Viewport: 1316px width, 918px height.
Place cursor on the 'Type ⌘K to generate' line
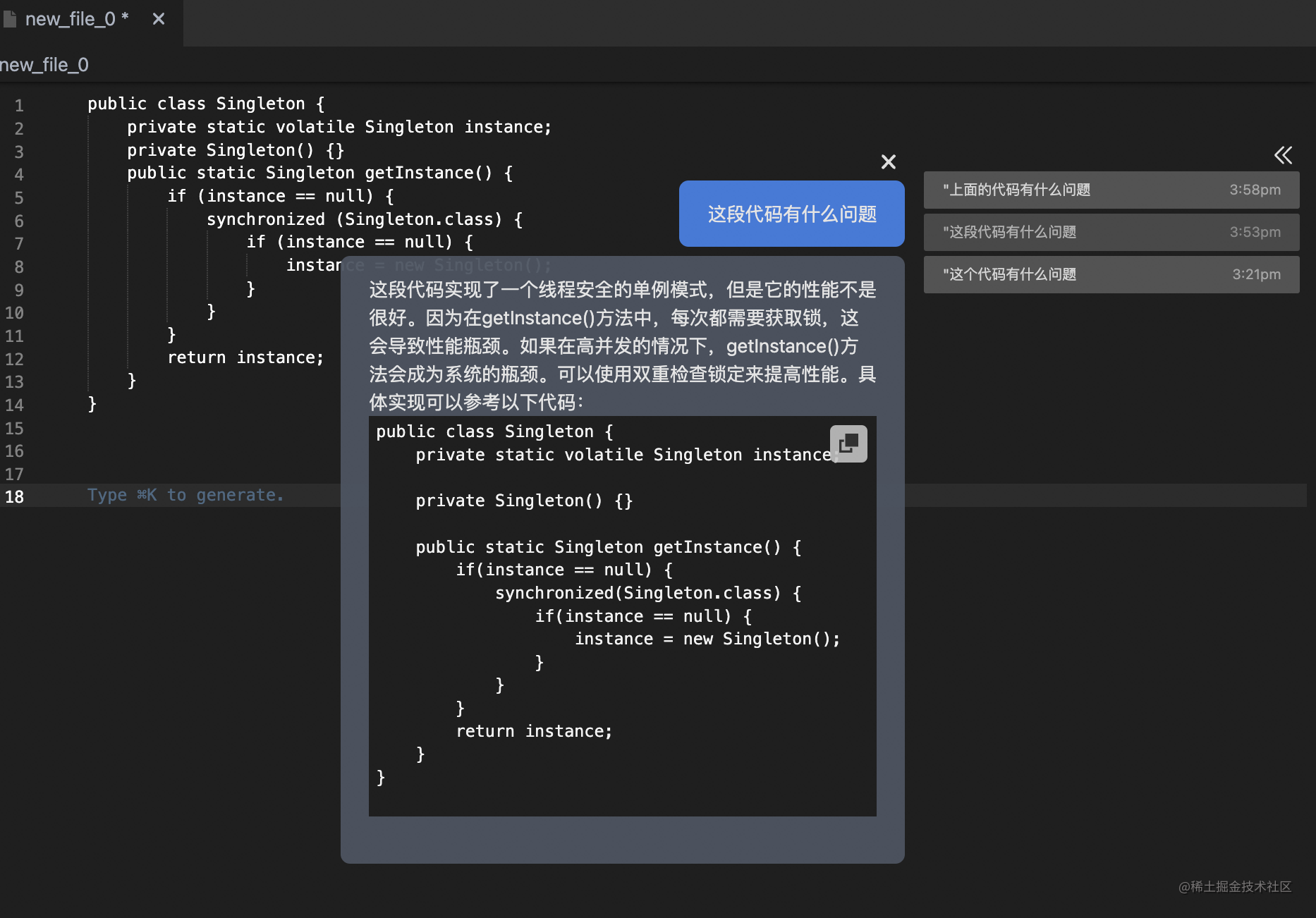pyautogui.click(x=185, y=496)
